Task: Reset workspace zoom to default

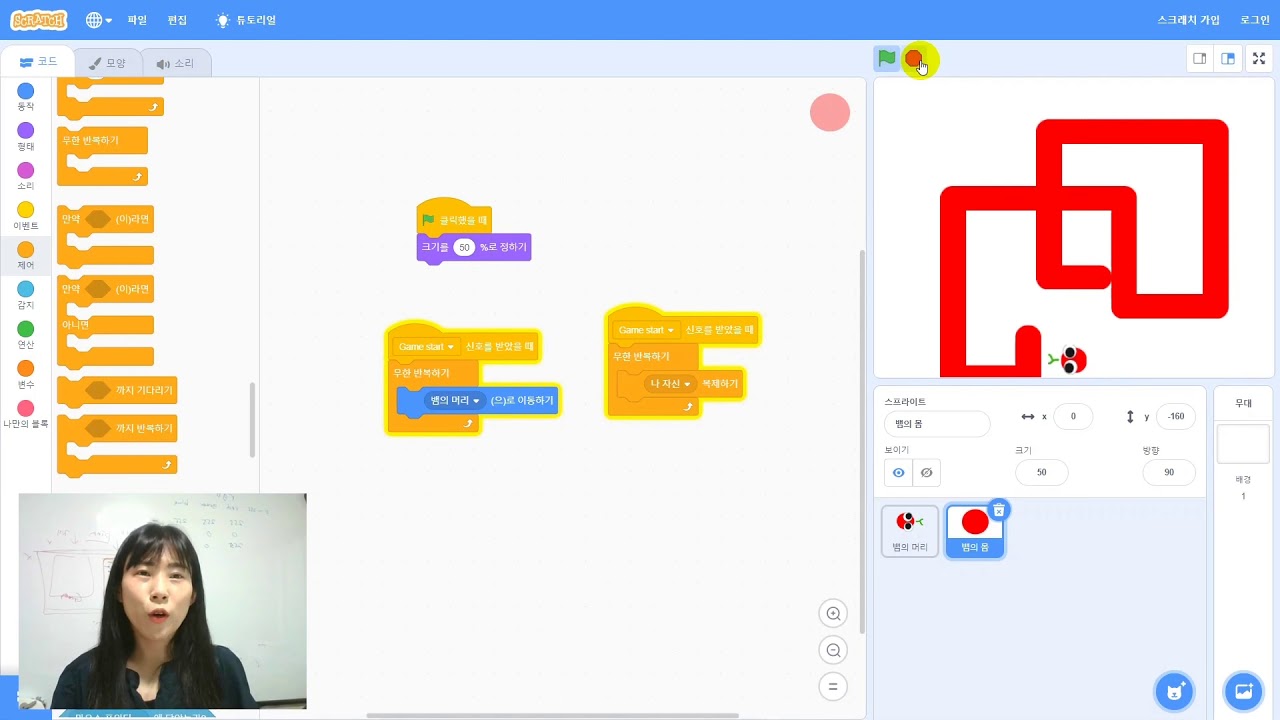Action: (833, 686)
